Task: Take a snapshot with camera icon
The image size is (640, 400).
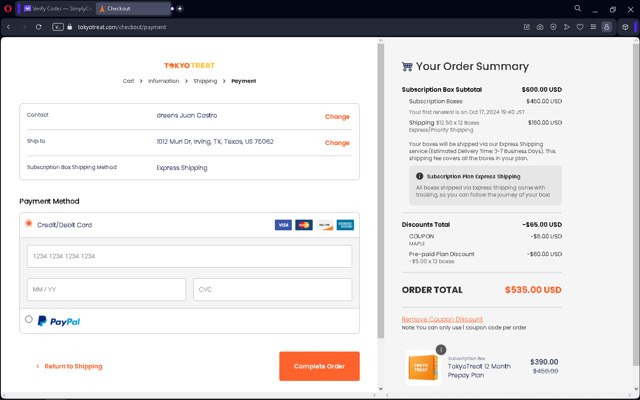Action: tap(540, 27)
